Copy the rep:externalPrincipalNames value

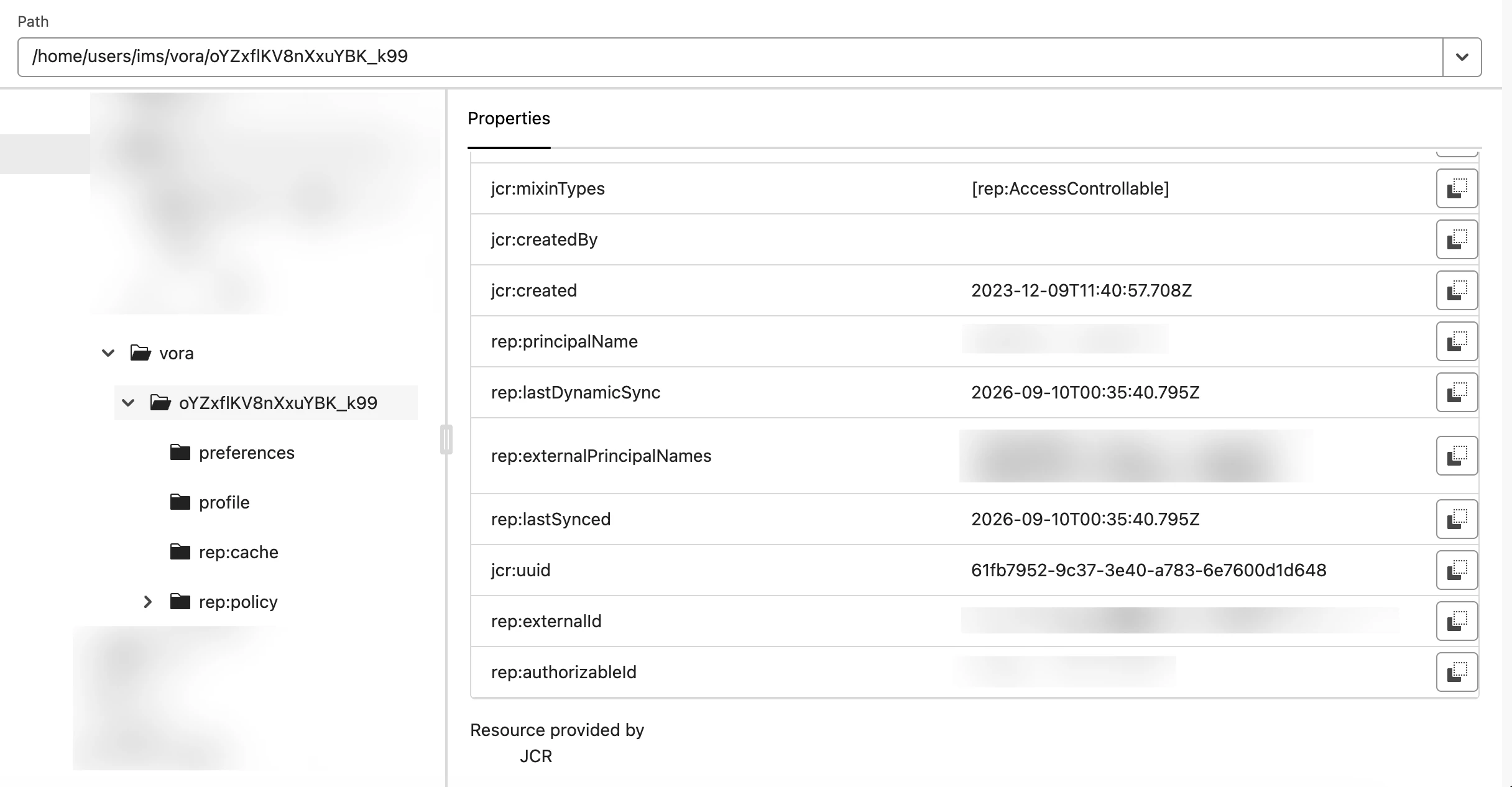click(x=1457, y=456)
